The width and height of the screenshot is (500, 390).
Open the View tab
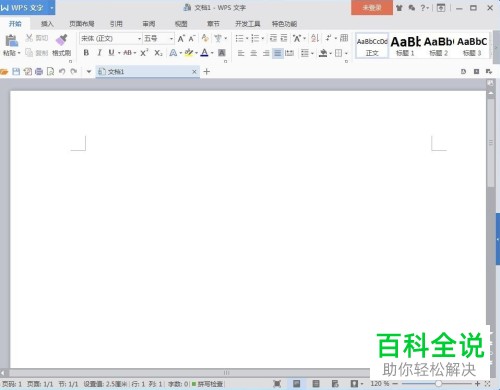[x=181, y=24]
